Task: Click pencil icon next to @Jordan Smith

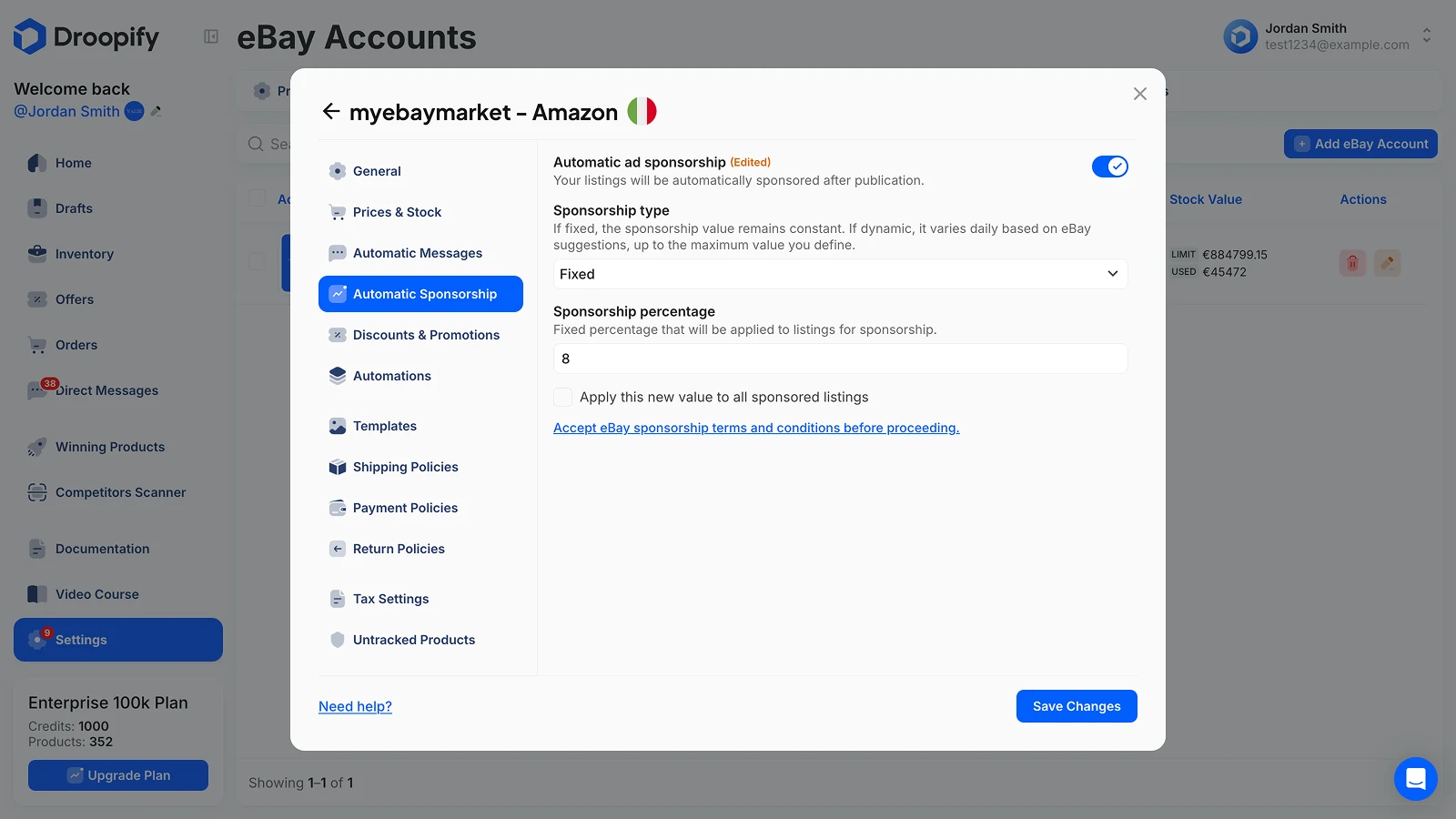Action: [x=157, y=111]
